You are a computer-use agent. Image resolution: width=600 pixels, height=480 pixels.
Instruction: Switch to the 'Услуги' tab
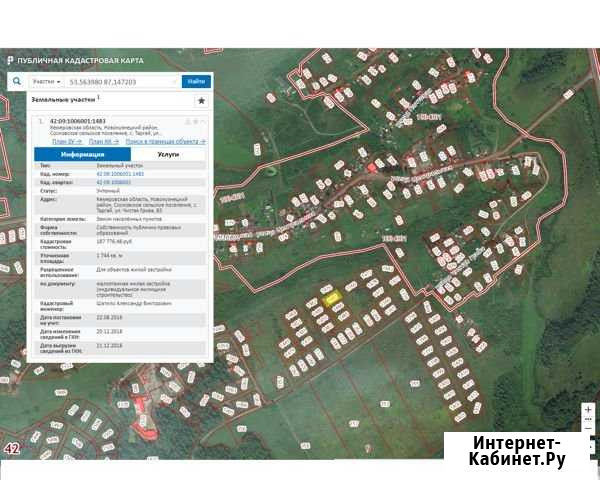pos(168,154)
